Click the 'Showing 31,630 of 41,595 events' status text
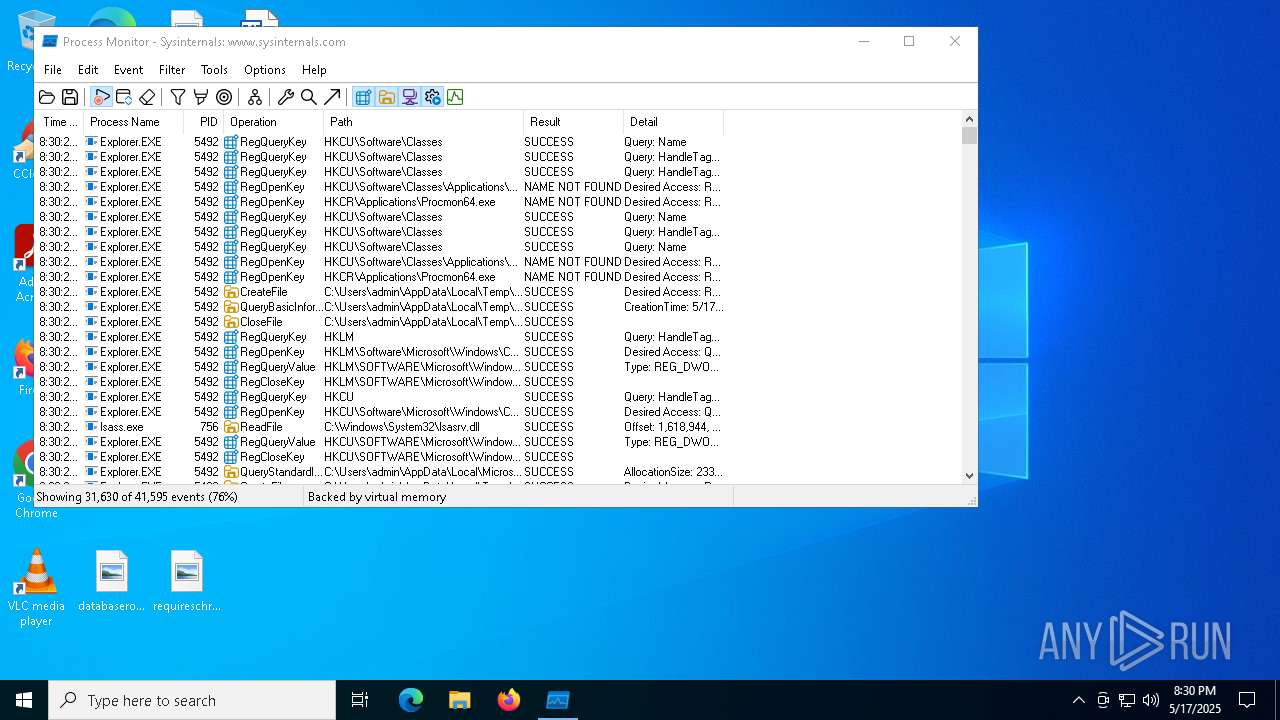The image size is (1280, 720). 137,497
